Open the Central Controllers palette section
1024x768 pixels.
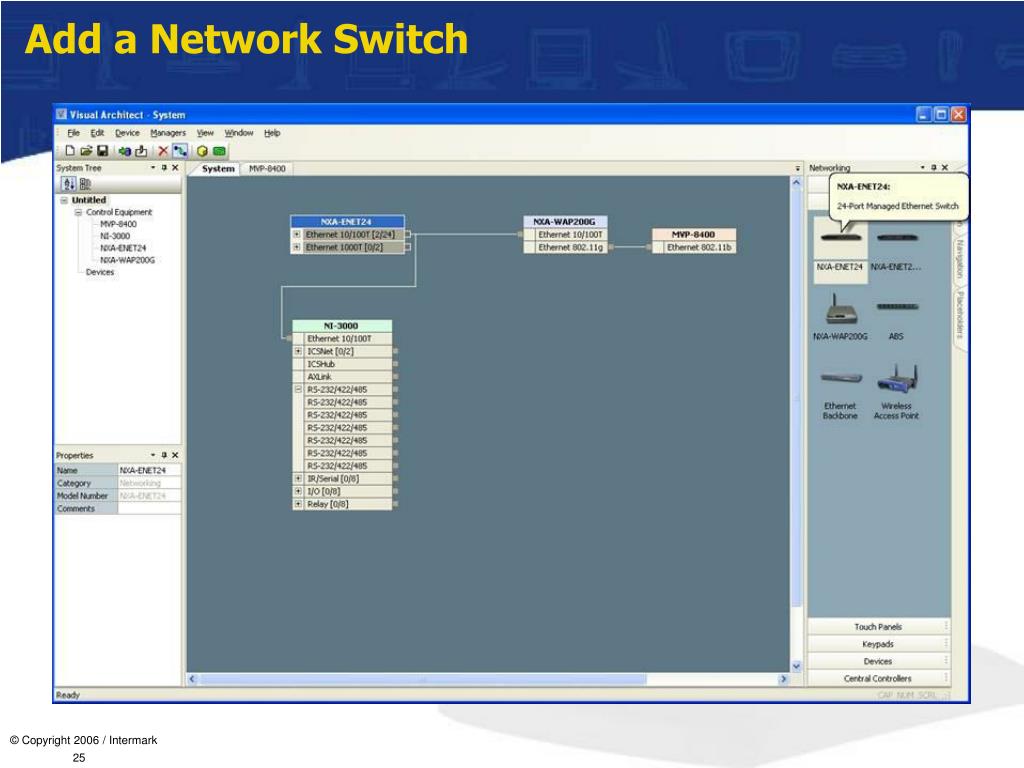[x=878, y=679]
